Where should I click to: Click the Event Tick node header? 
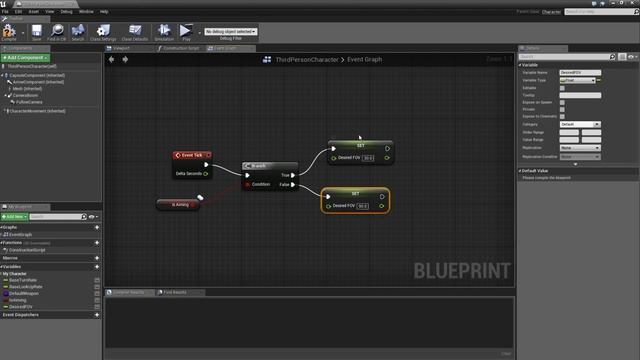(x=192, y=155)
